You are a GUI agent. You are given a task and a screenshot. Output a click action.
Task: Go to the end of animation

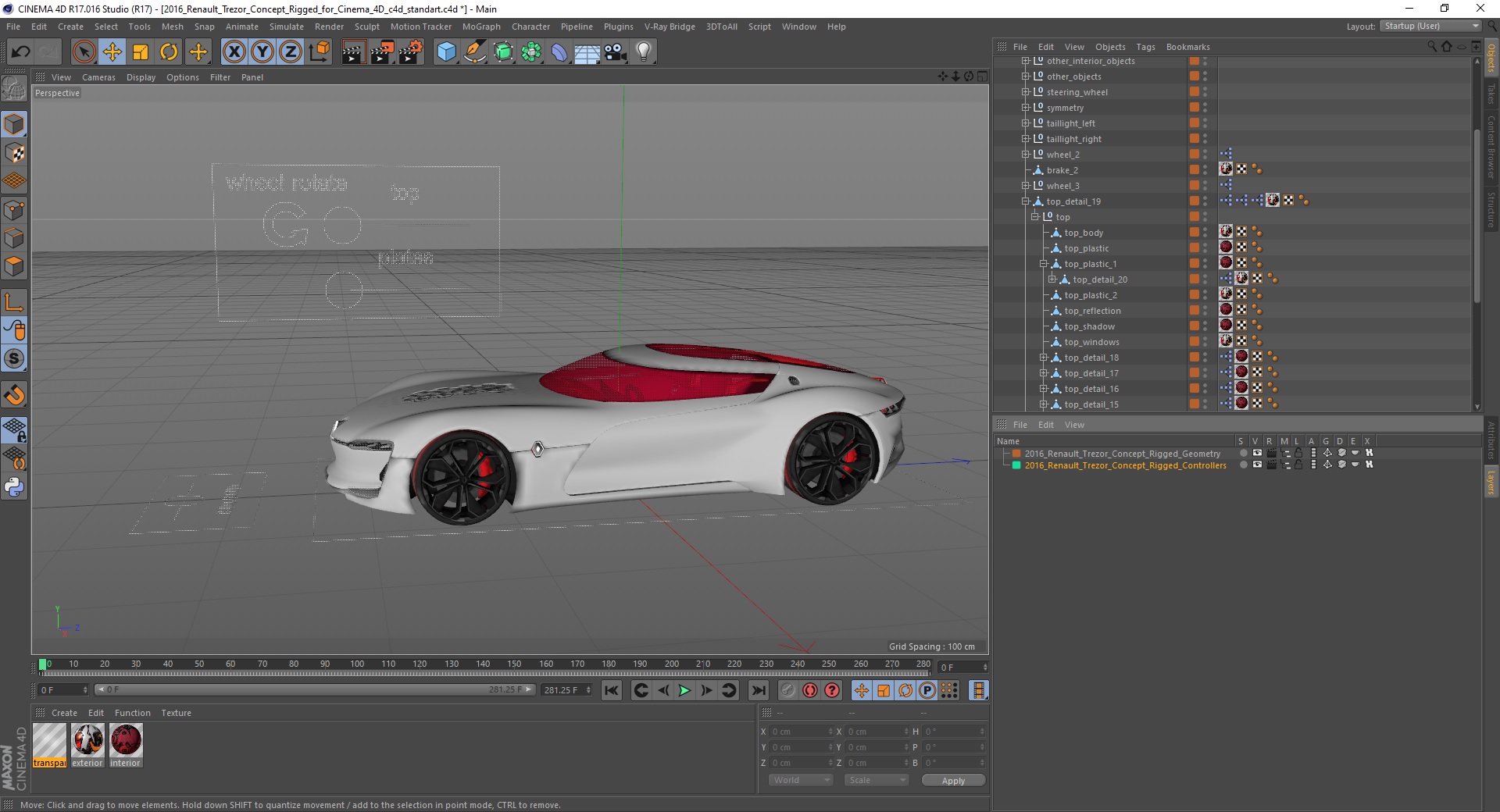coord(758,690)
